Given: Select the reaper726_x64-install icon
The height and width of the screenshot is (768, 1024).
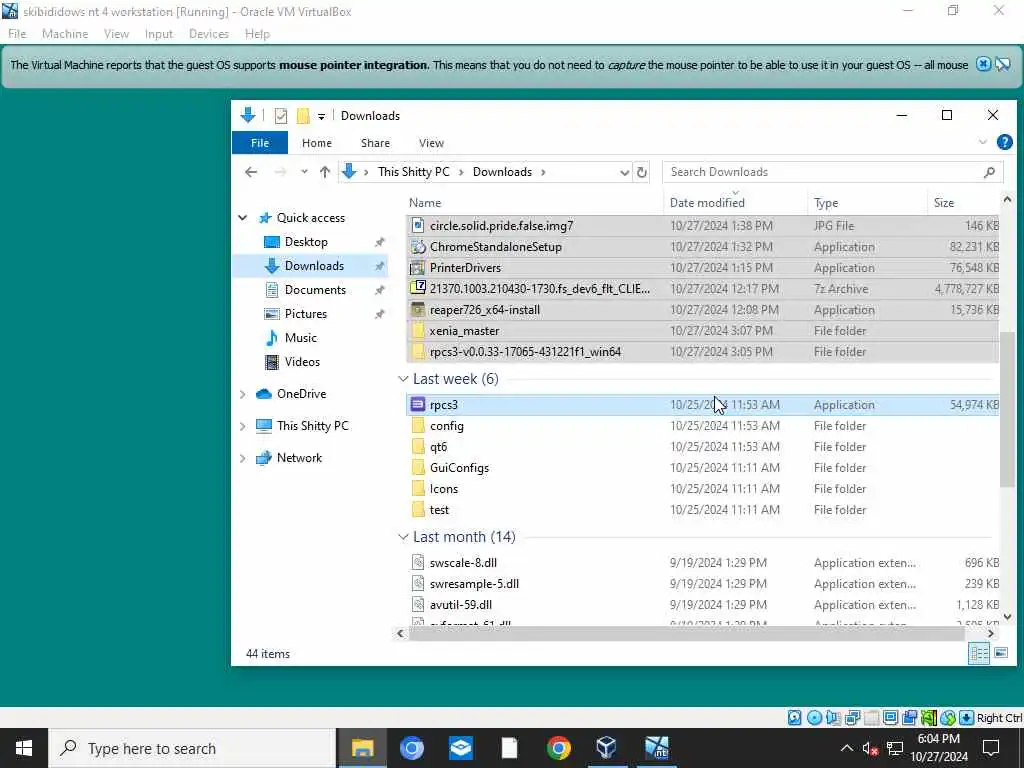Looking at the screenshot, I should tap(418, 310).
